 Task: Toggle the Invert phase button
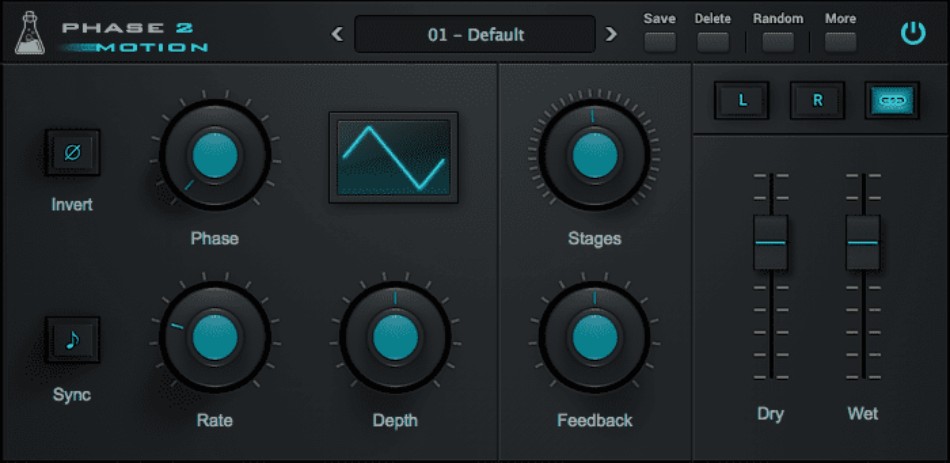[73, 152]
